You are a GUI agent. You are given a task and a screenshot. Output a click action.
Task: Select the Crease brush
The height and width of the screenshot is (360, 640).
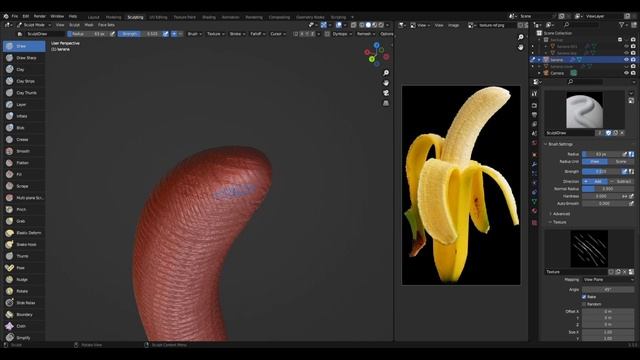click(24, 139)
